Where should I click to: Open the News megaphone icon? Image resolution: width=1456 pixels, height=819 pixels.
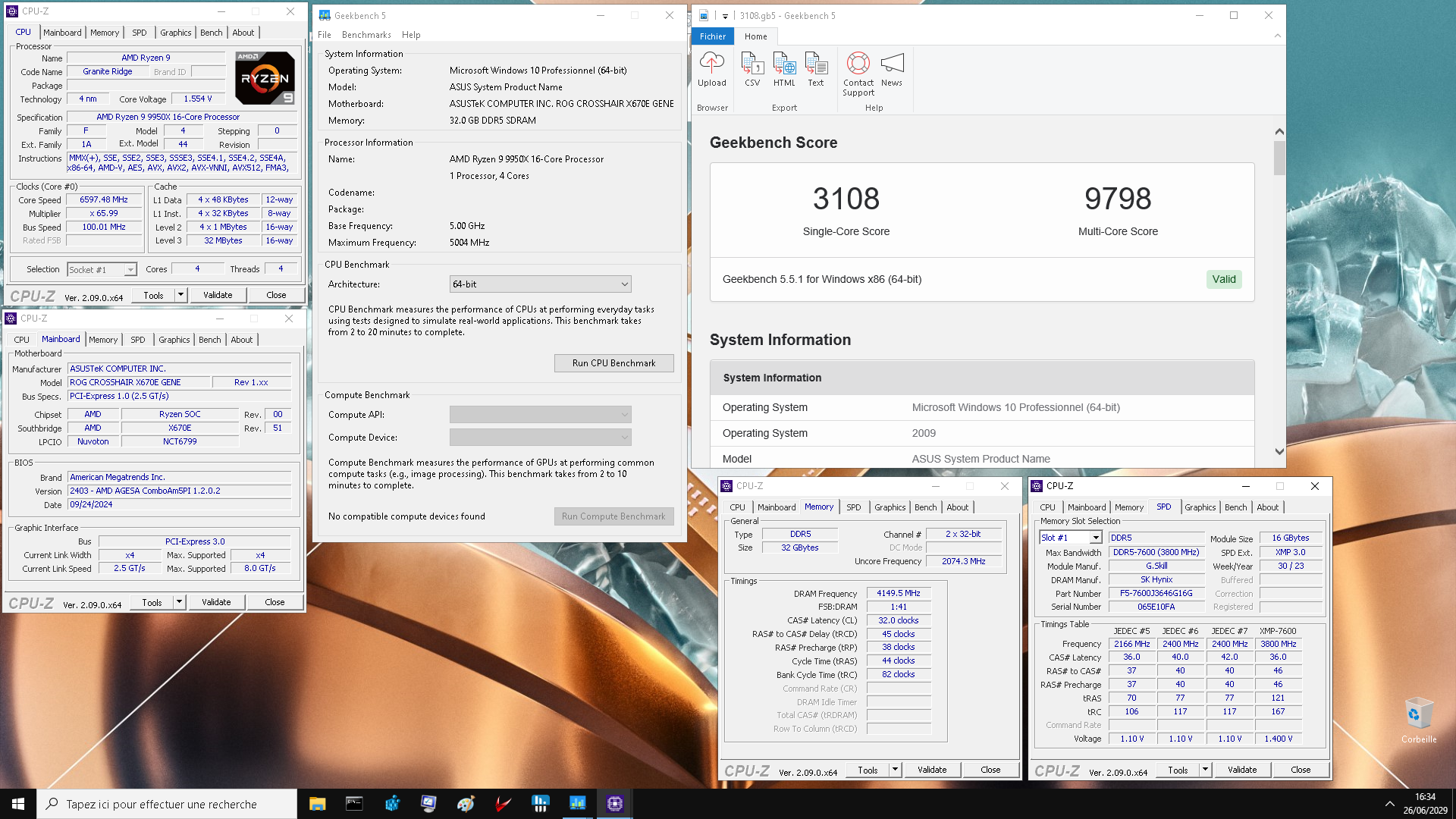(x=892, y=63)
